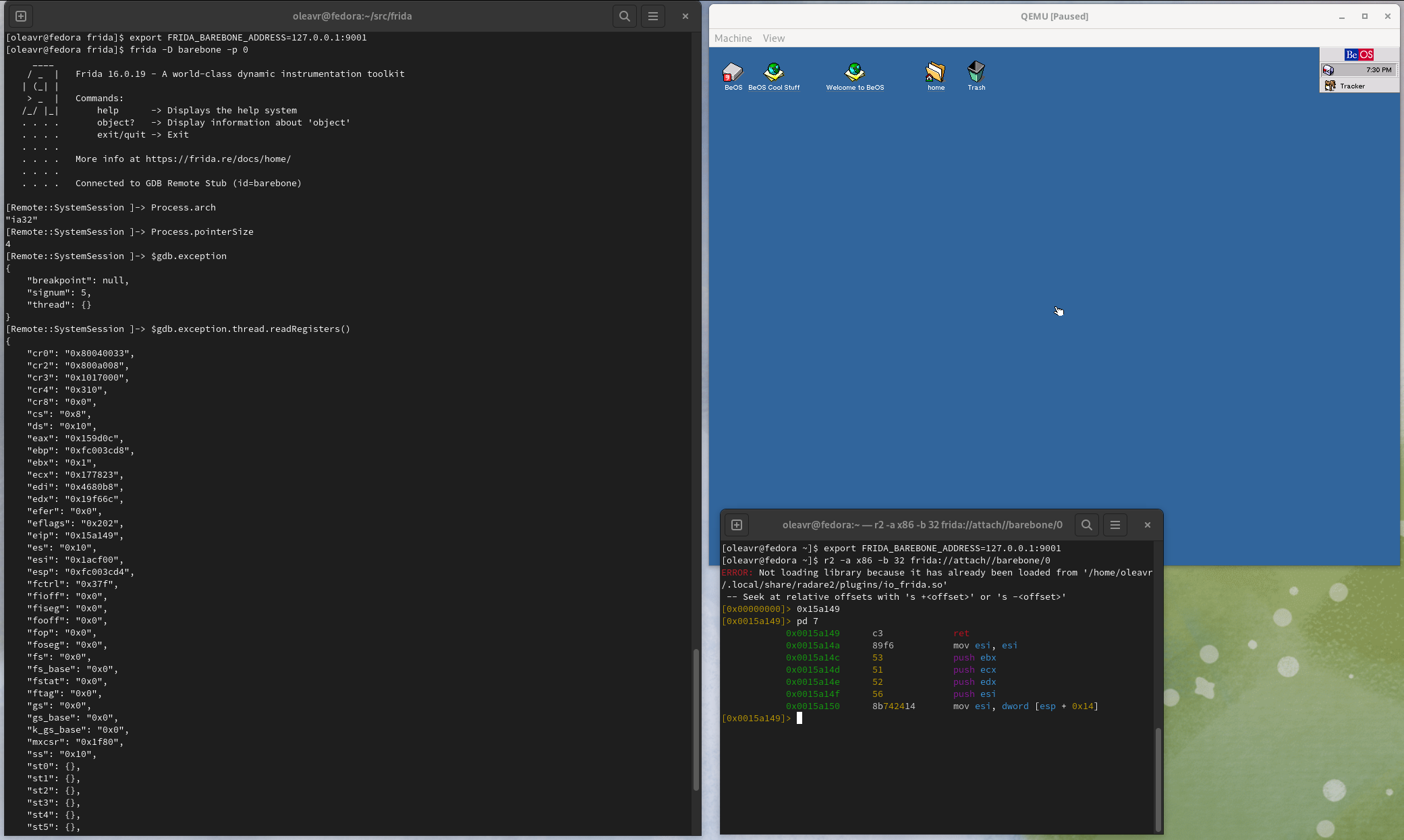This screenshot has width=1404, height=840.
Task: Toggle QEMU paused state via Machine menu
Action: click(x=733, y=38)
